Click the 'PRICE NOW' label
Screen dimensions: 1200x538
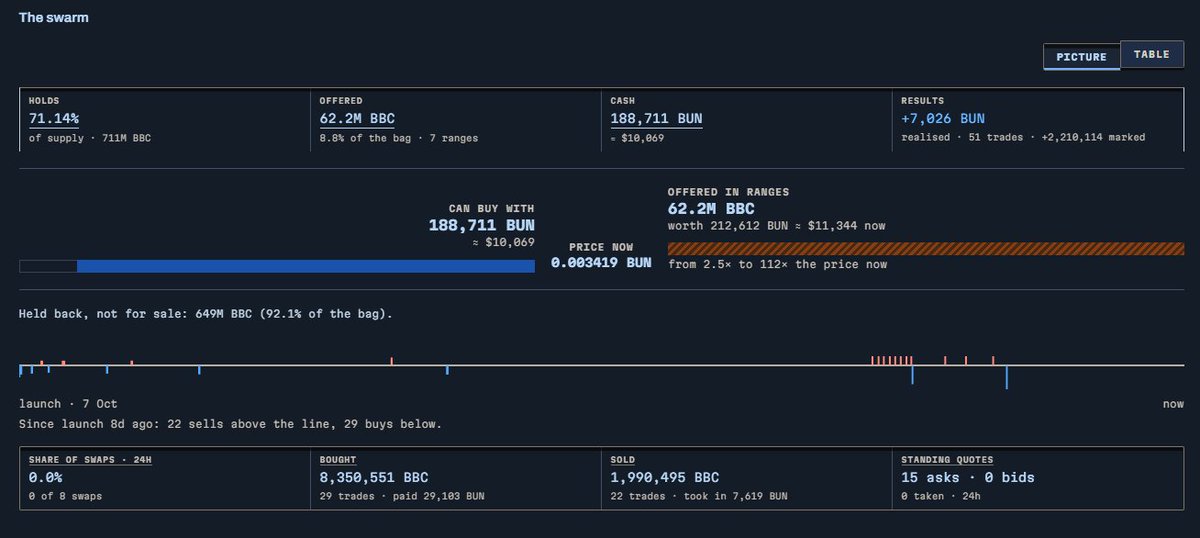point(601,245)
